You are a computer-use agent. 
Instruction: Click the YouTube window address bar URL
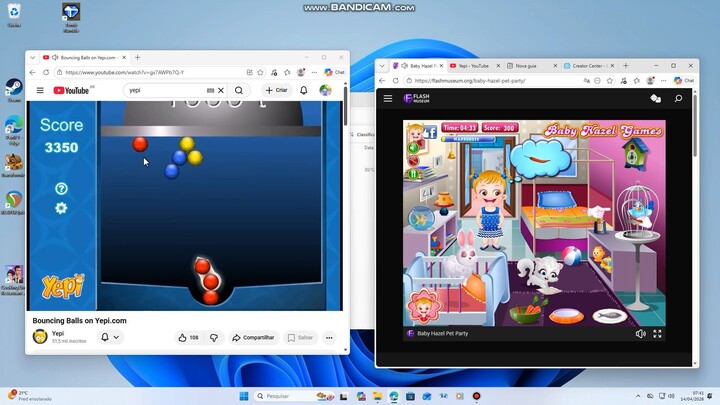pyautogui.click(x=125, y=73)
